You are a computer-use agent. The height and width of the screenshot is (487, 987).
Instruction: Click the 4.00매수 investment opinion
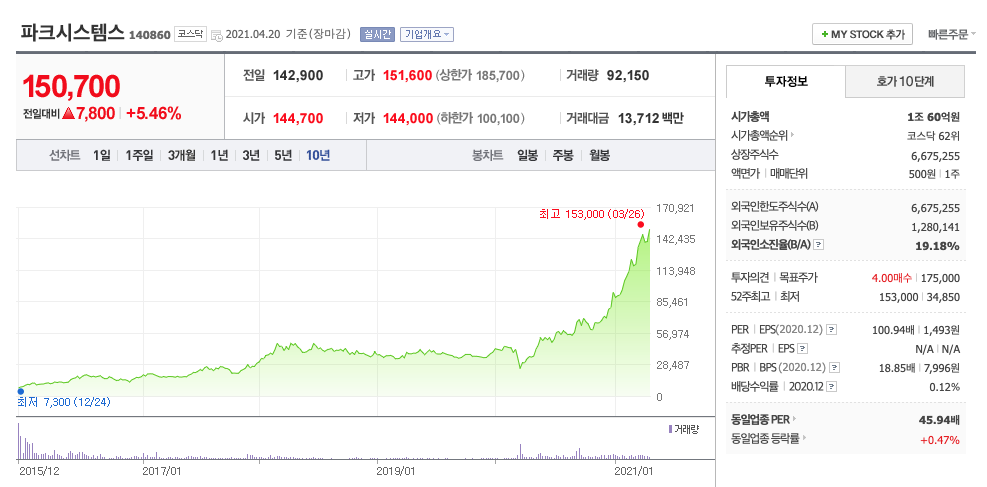click(893, 277)
